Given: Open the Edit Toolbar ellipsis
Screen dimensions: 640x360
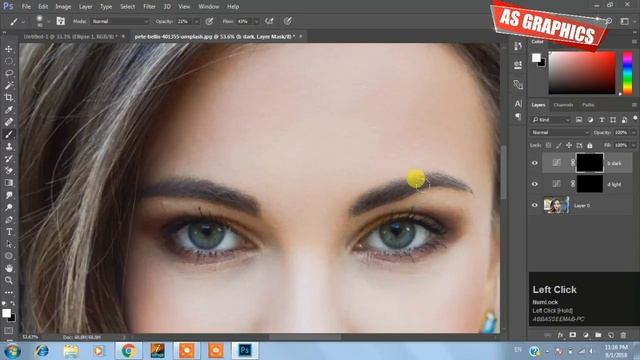Looking at the screenshot, I should click(x=9, y=292).
